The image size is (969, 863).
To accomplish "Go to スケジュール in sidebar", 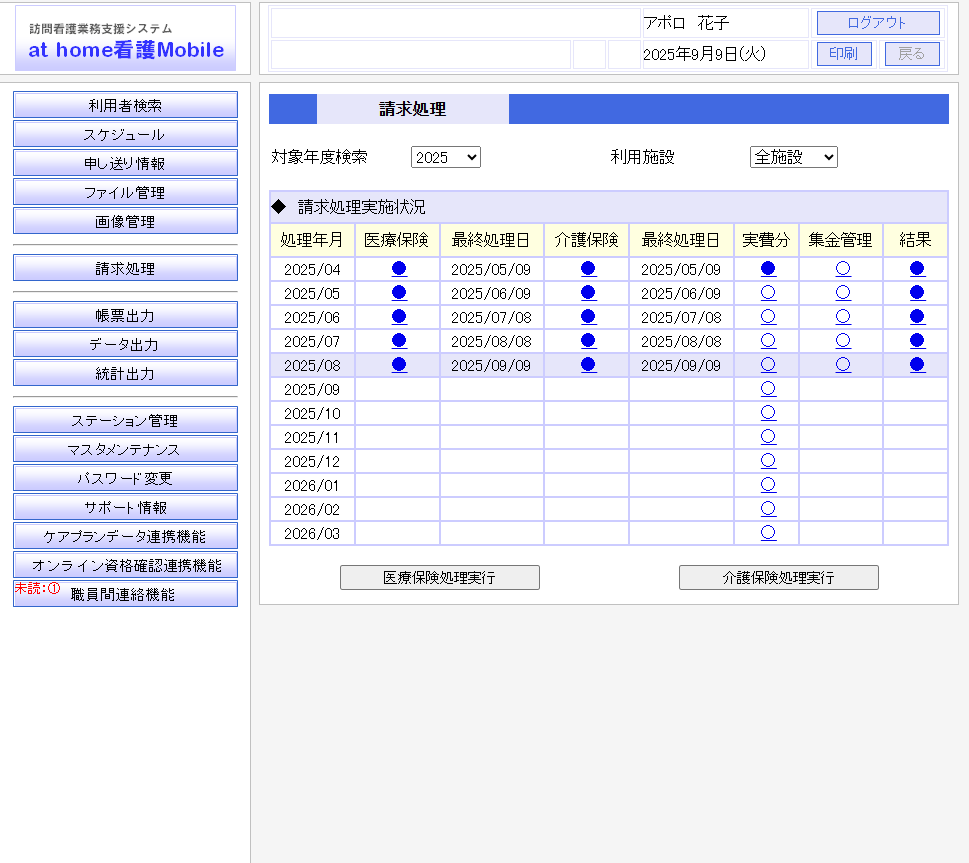I will click(x=125, y=134).
